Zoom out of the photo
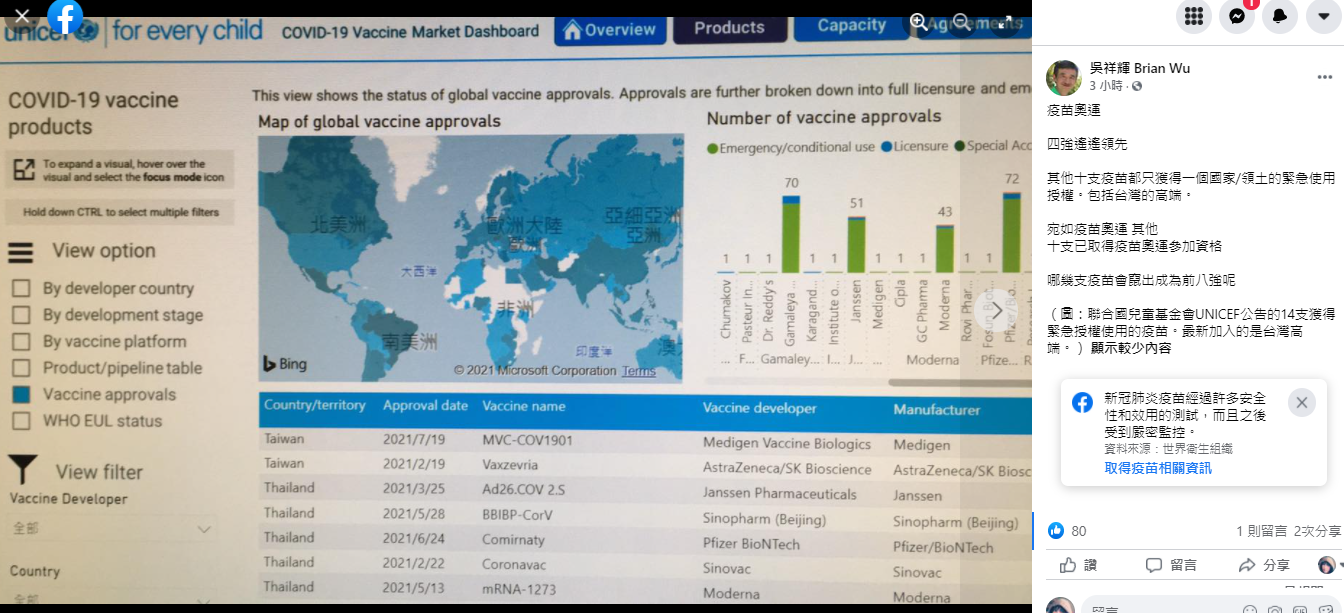 [x=961, y=21]
